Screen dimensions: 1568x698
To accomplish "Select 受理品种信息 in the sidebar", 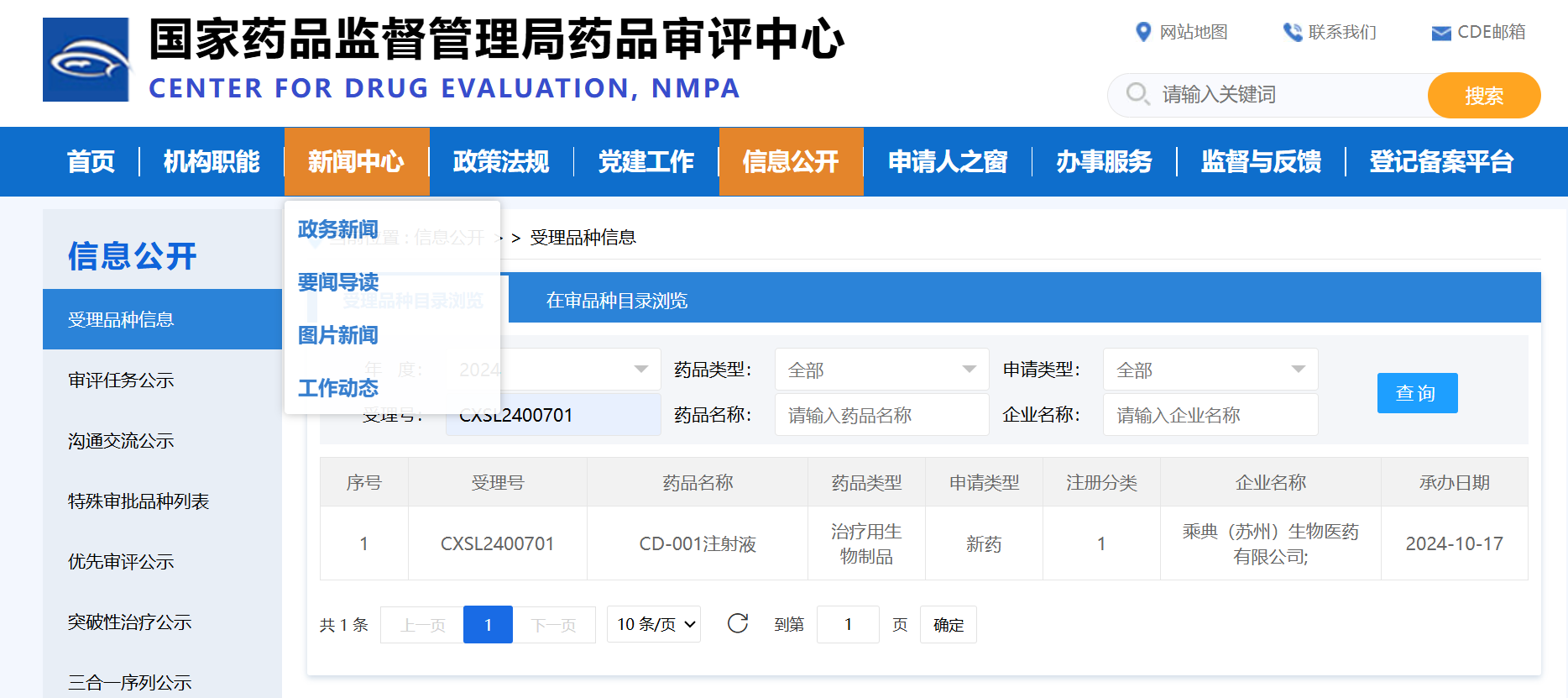I will (162, 319).
